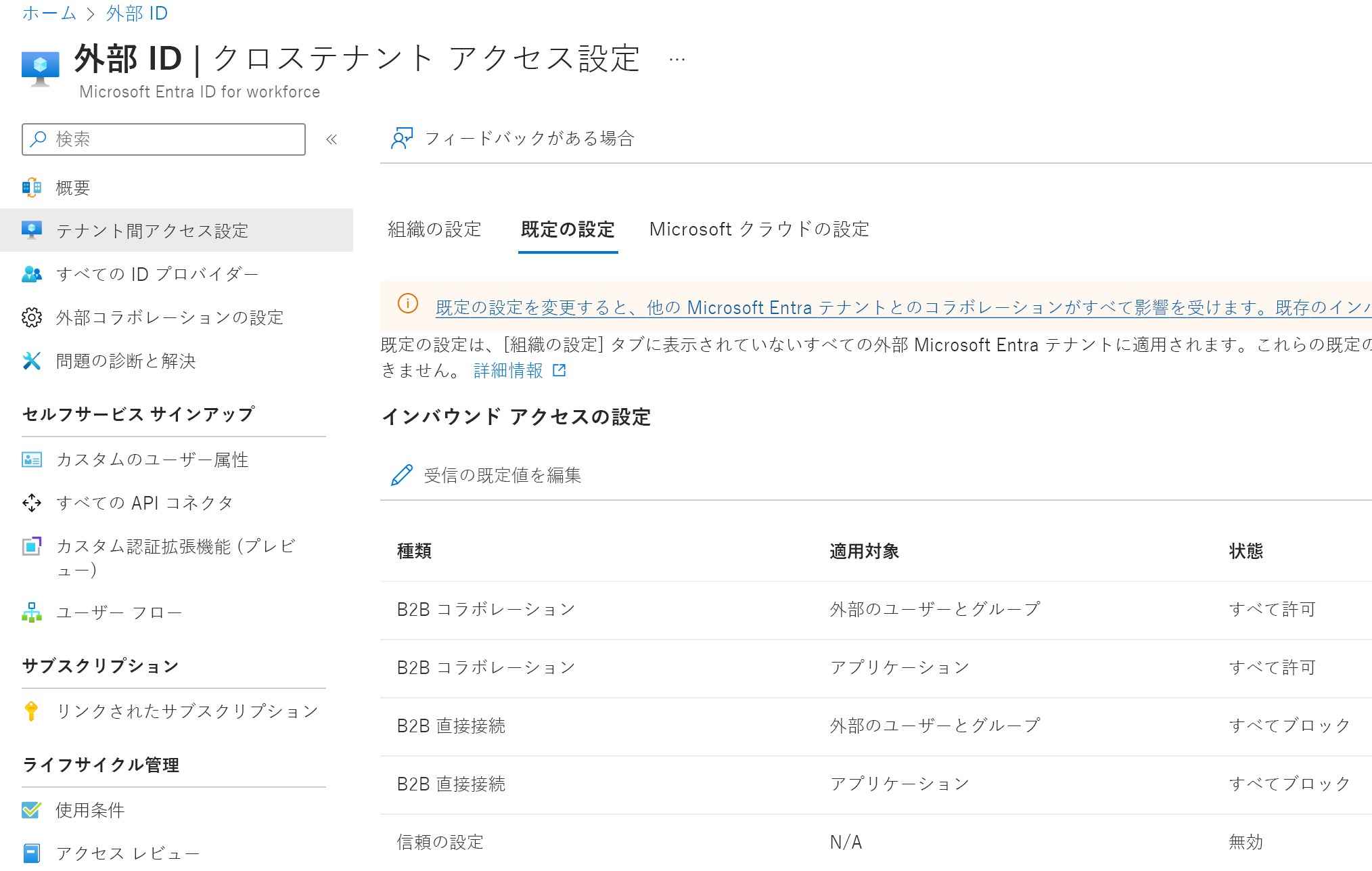Click the カスタムのユーザー属性 card icon

(x=32, y=460)
